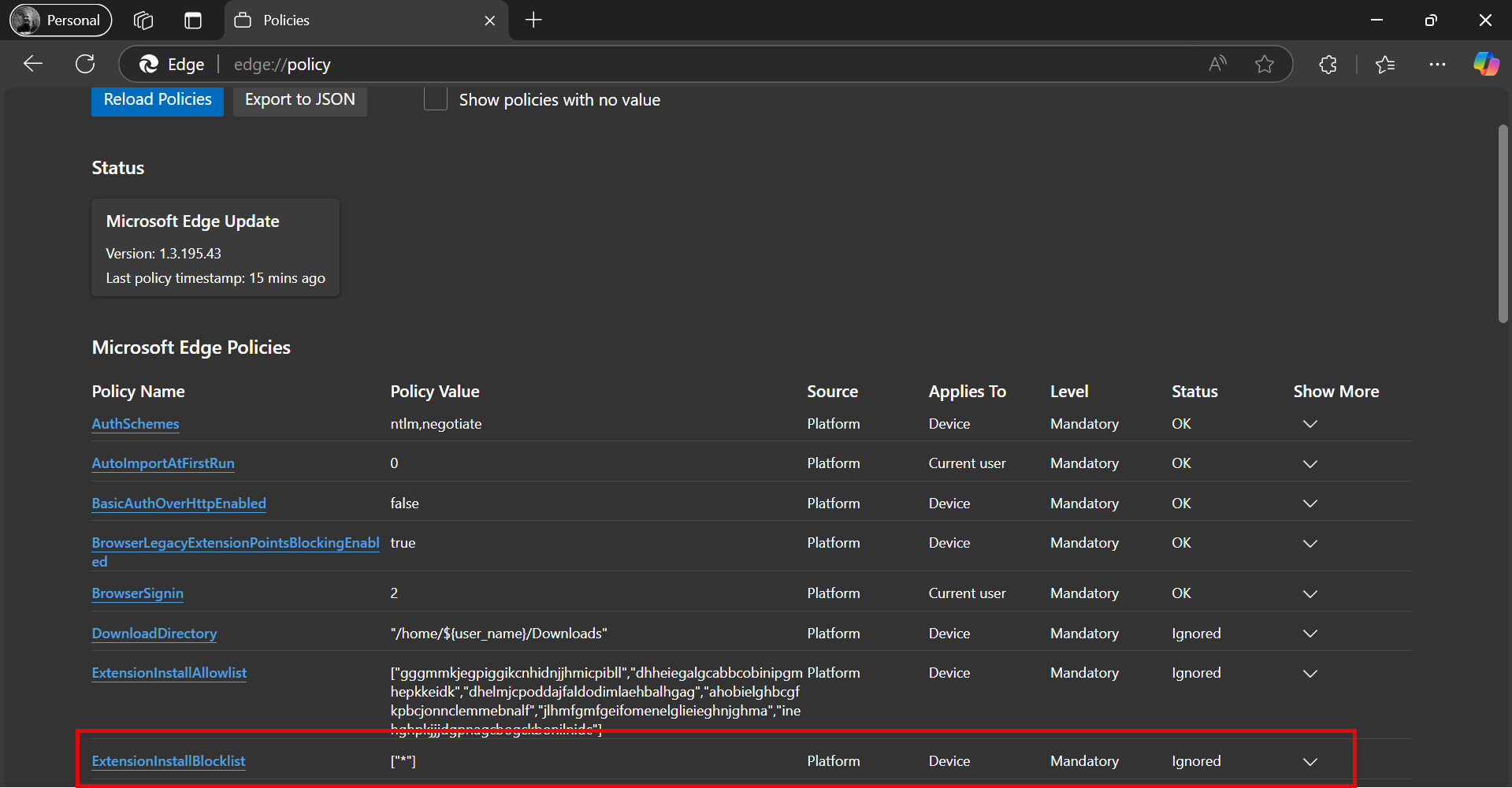The width and height of the screenshot is (1512, 788).
Task: Click Export to JSON button
Action: [x=299, y=100]
